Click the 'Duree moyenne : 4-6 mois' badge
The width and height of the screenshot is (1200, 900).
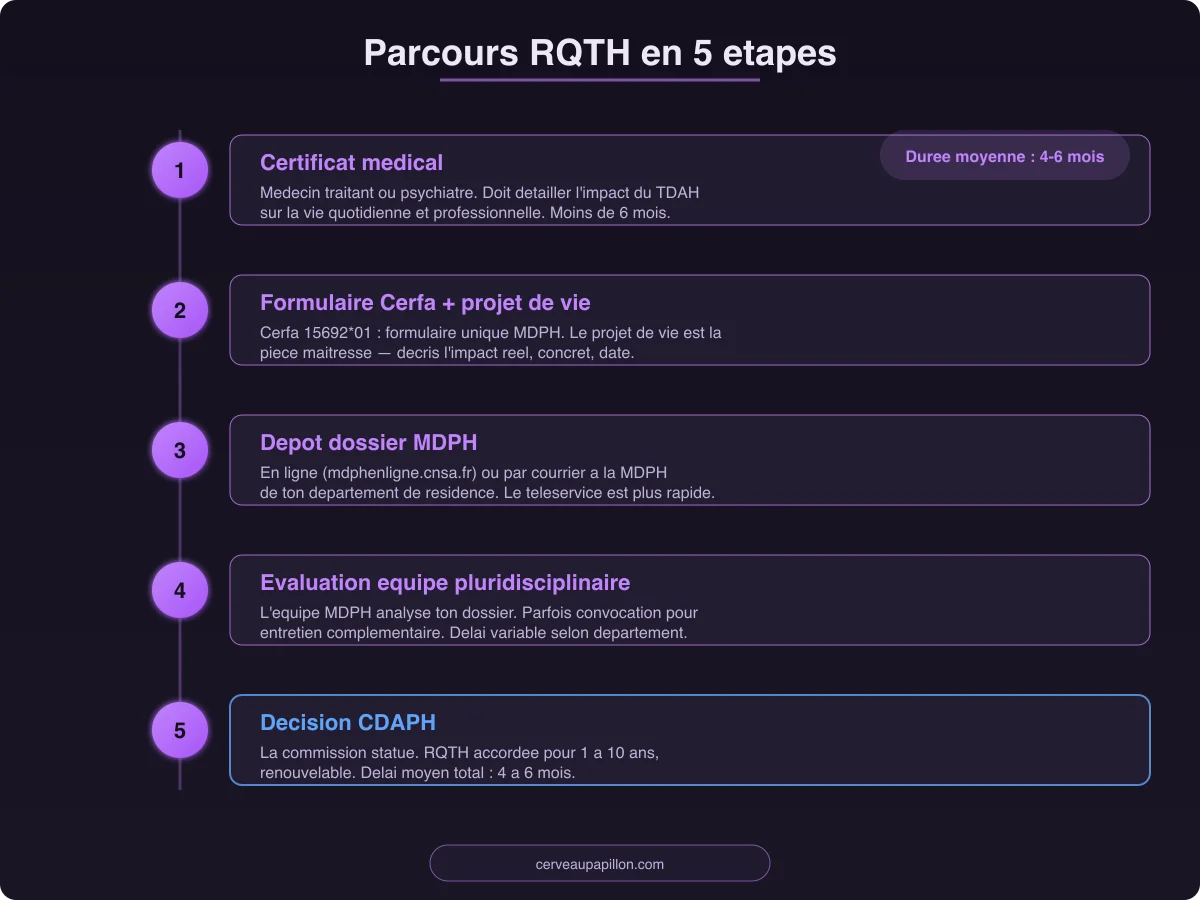click(x=1004, y=156)
